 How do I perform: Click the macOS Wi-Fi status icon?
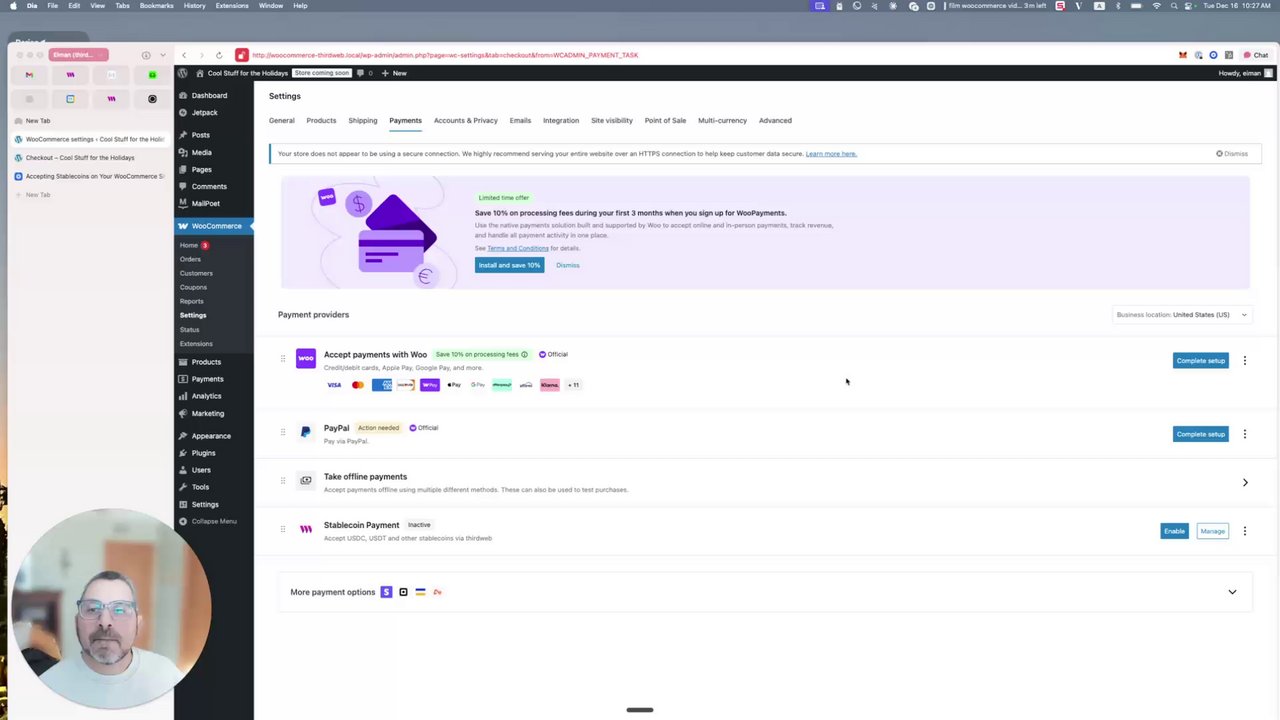pos(1157,6)
